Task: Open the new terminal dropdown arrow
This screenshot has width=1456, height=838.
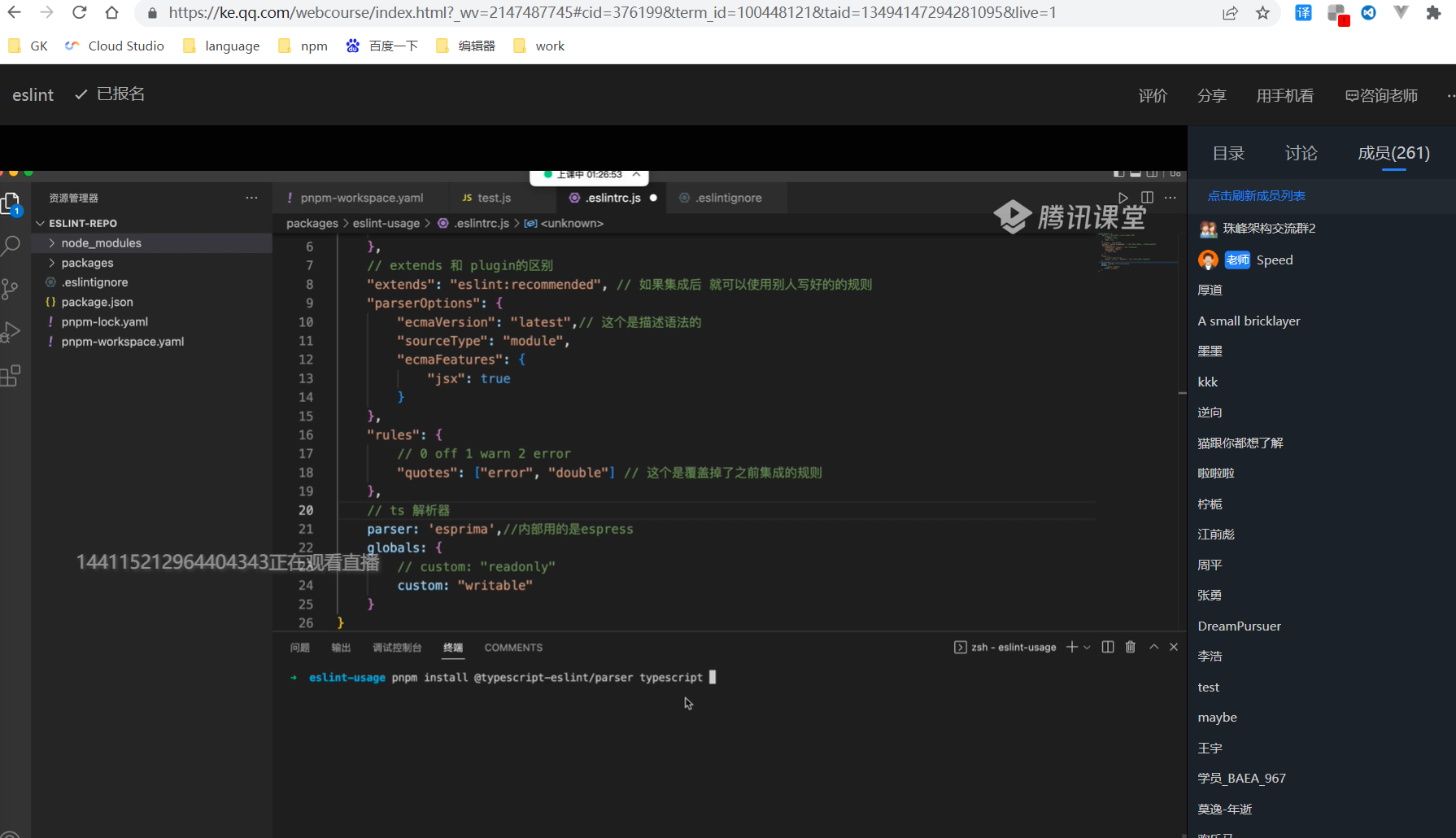Action: tap(1087, 648)
